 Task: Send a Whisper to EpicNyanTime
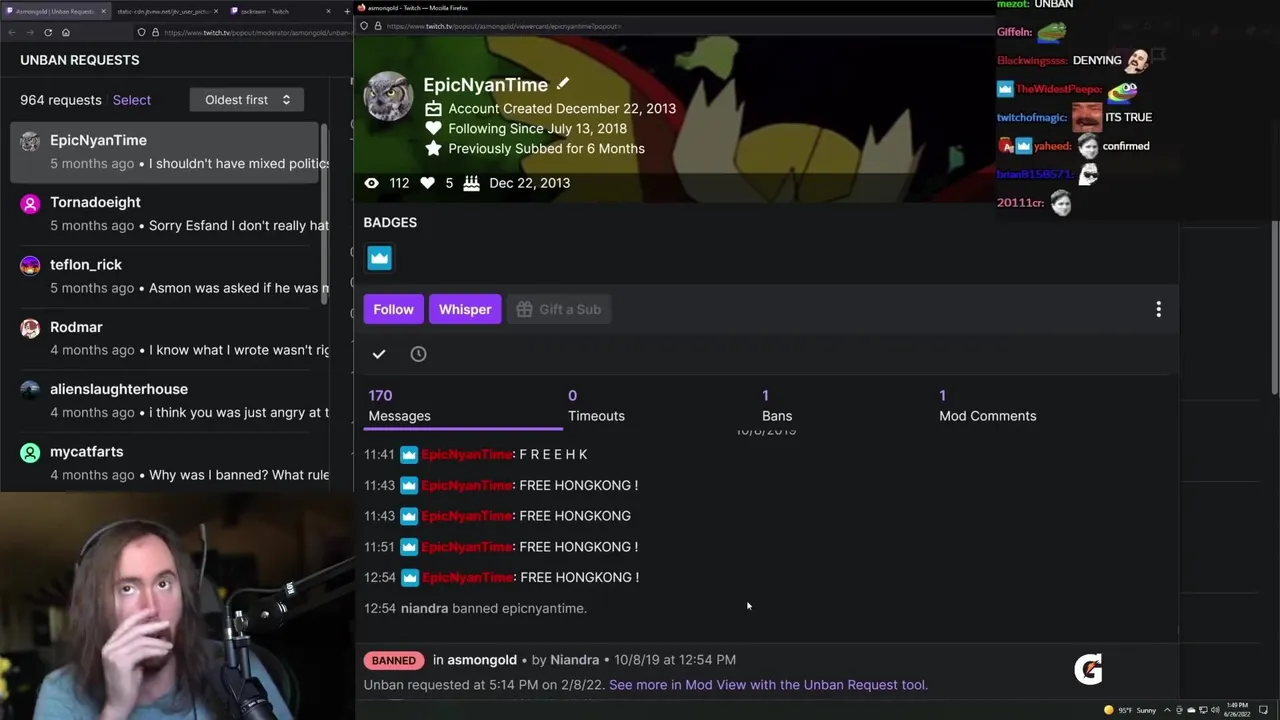(x=465, y=309)
